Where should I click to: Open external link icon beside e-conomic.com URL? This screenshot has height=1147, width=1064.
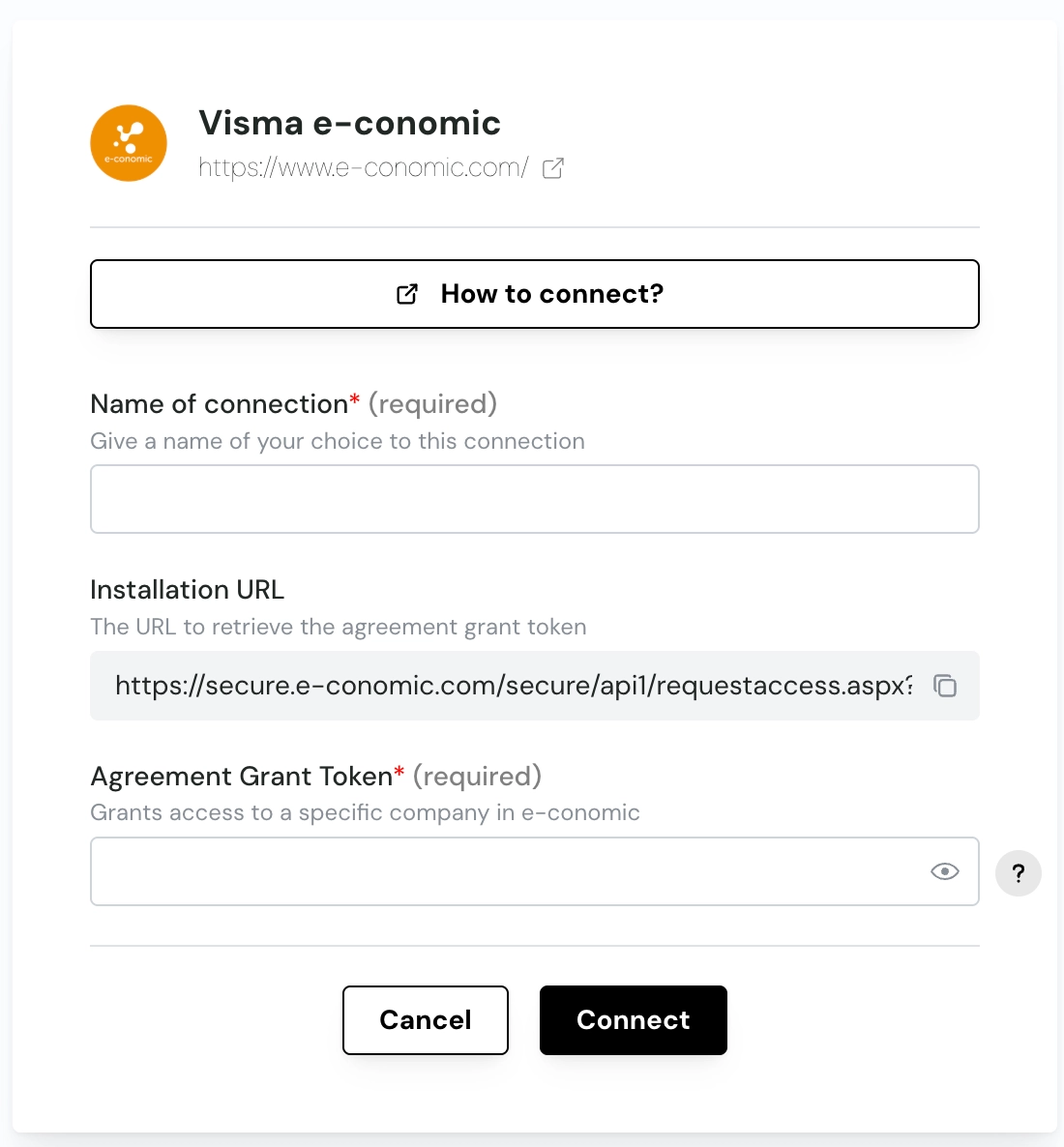click(x=553, y=168)
